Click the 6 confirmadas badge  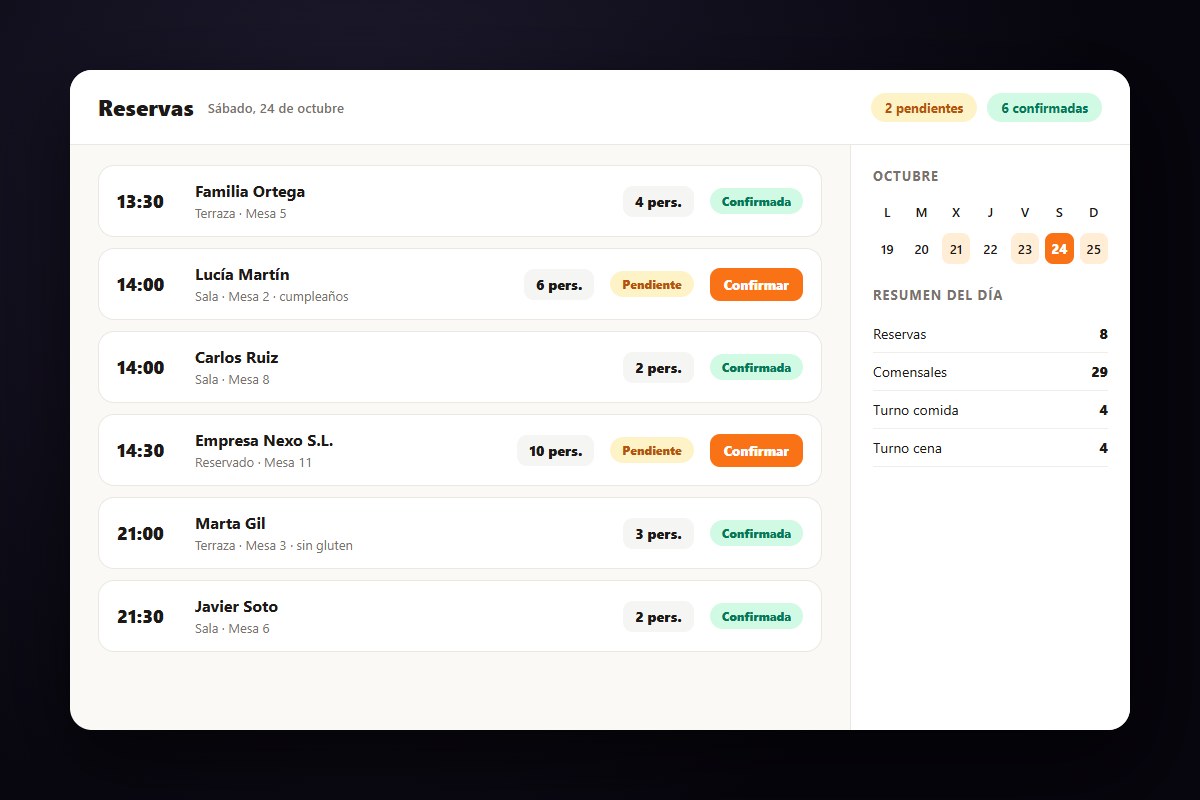point(1044,108)
